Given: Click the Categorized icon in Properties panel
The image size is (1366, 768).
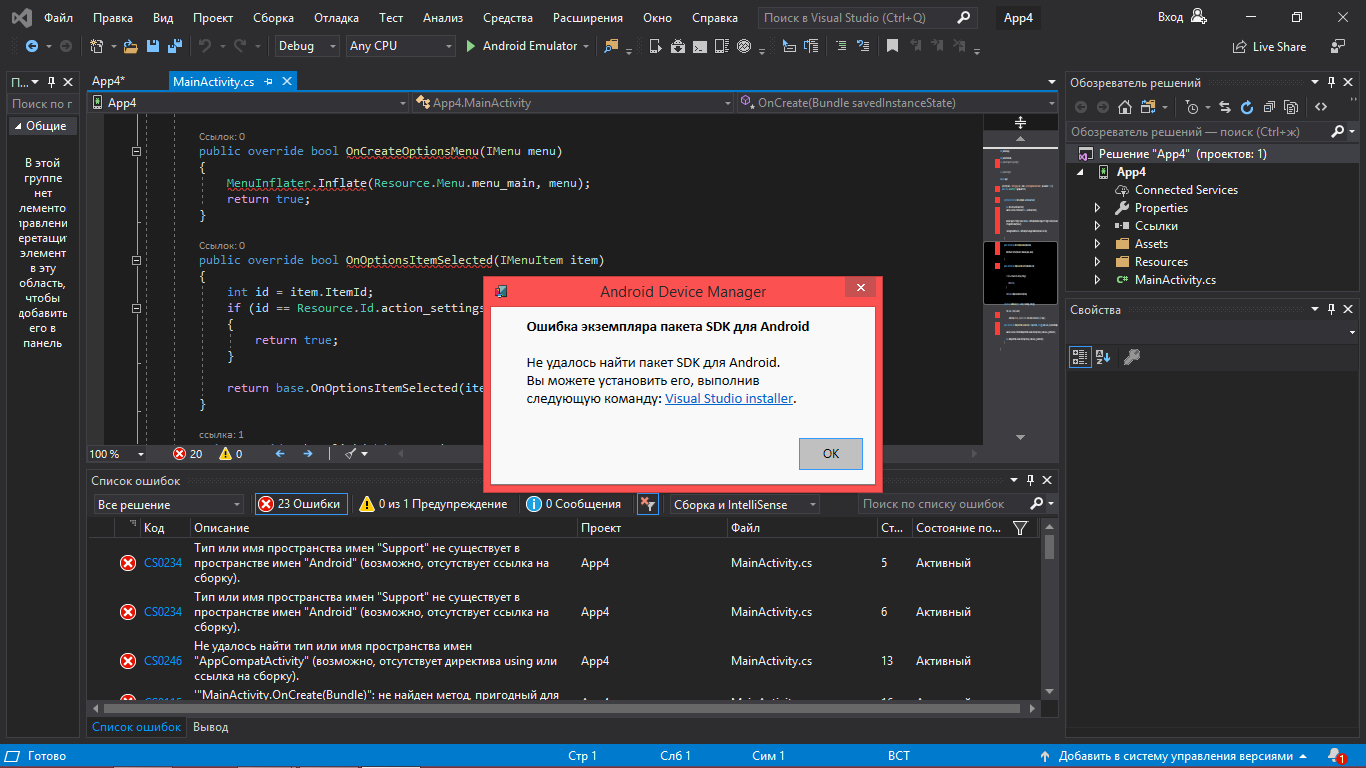Looking at the screenshot, I should [1080, 357].
